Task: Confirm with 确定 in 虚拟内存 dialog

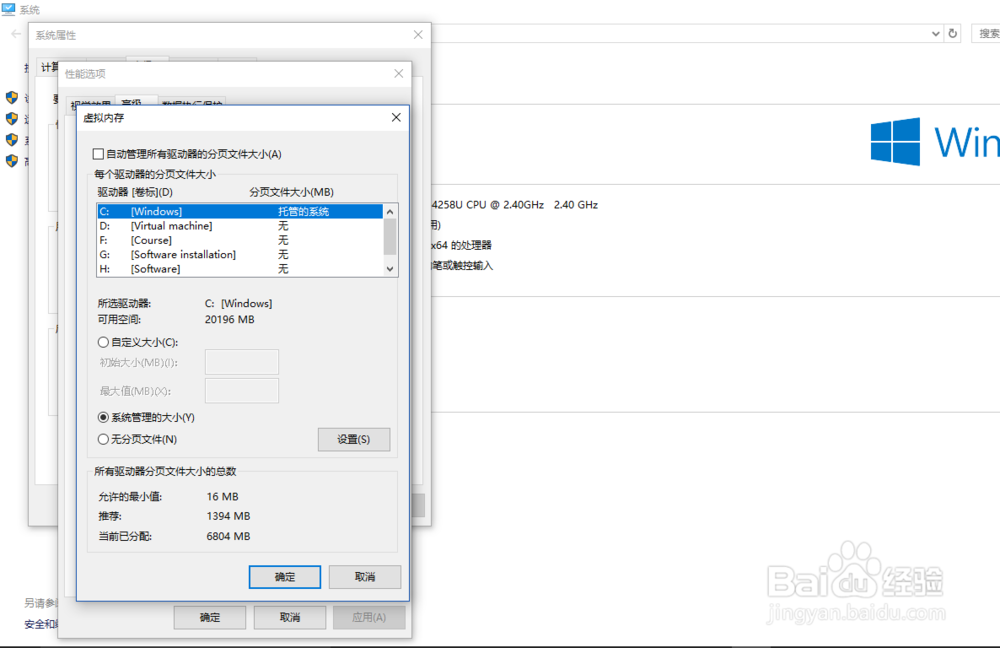Action: point(284,577)
